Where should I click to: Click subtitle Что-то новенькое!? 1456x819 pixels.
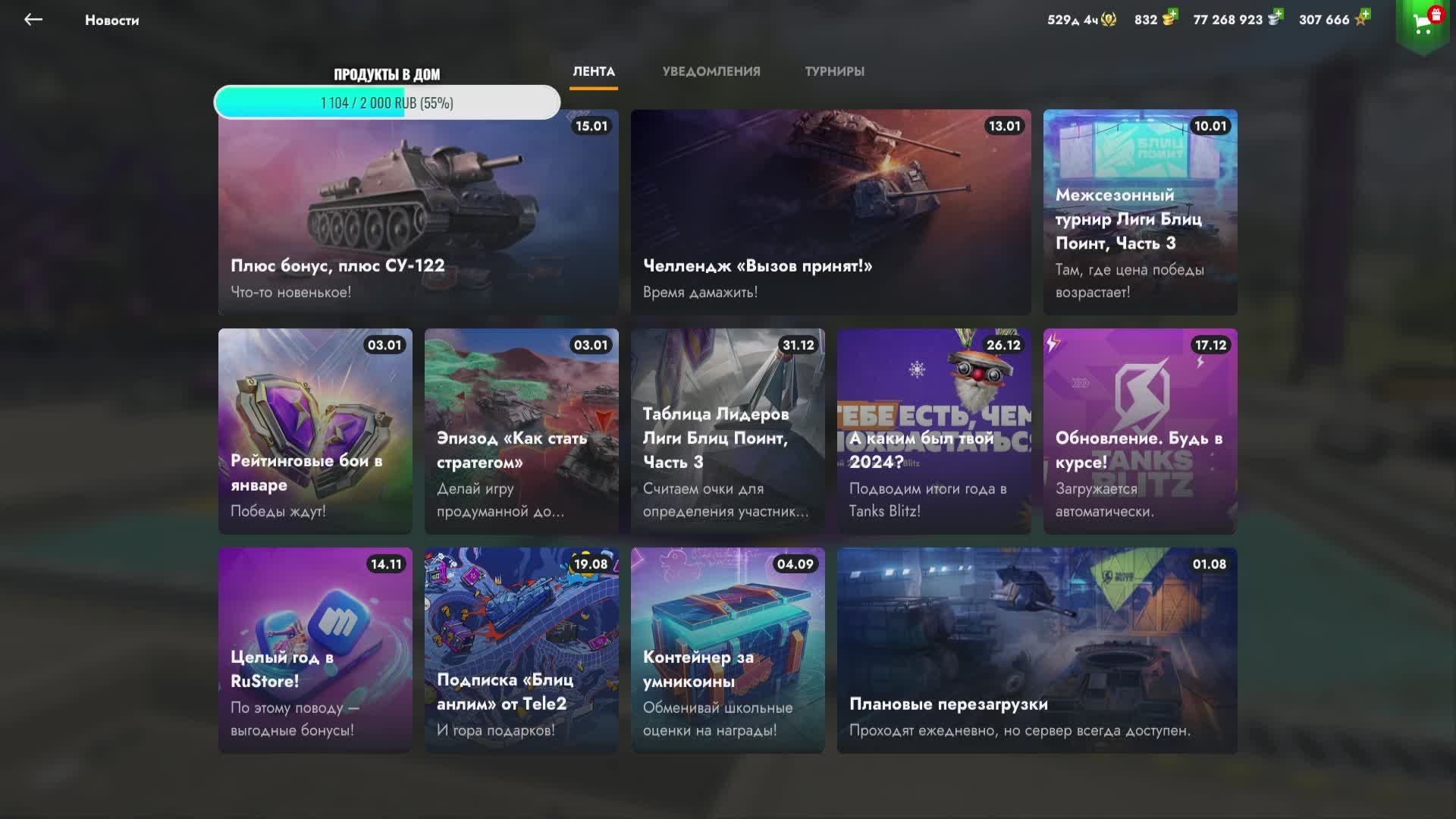click(290, 292)
